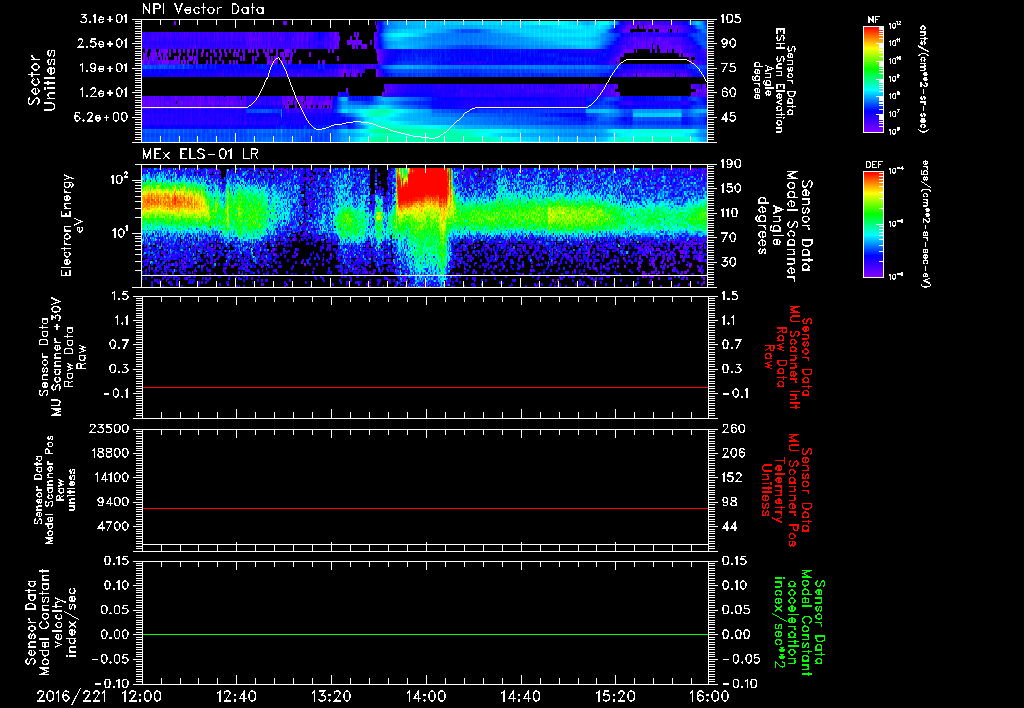Select the 'MU Scanner +30V Raw Data' axis title
Image resolution: width=1024 pixels, height=708 pixels.
pyautogui.click(x=63, y=358)
